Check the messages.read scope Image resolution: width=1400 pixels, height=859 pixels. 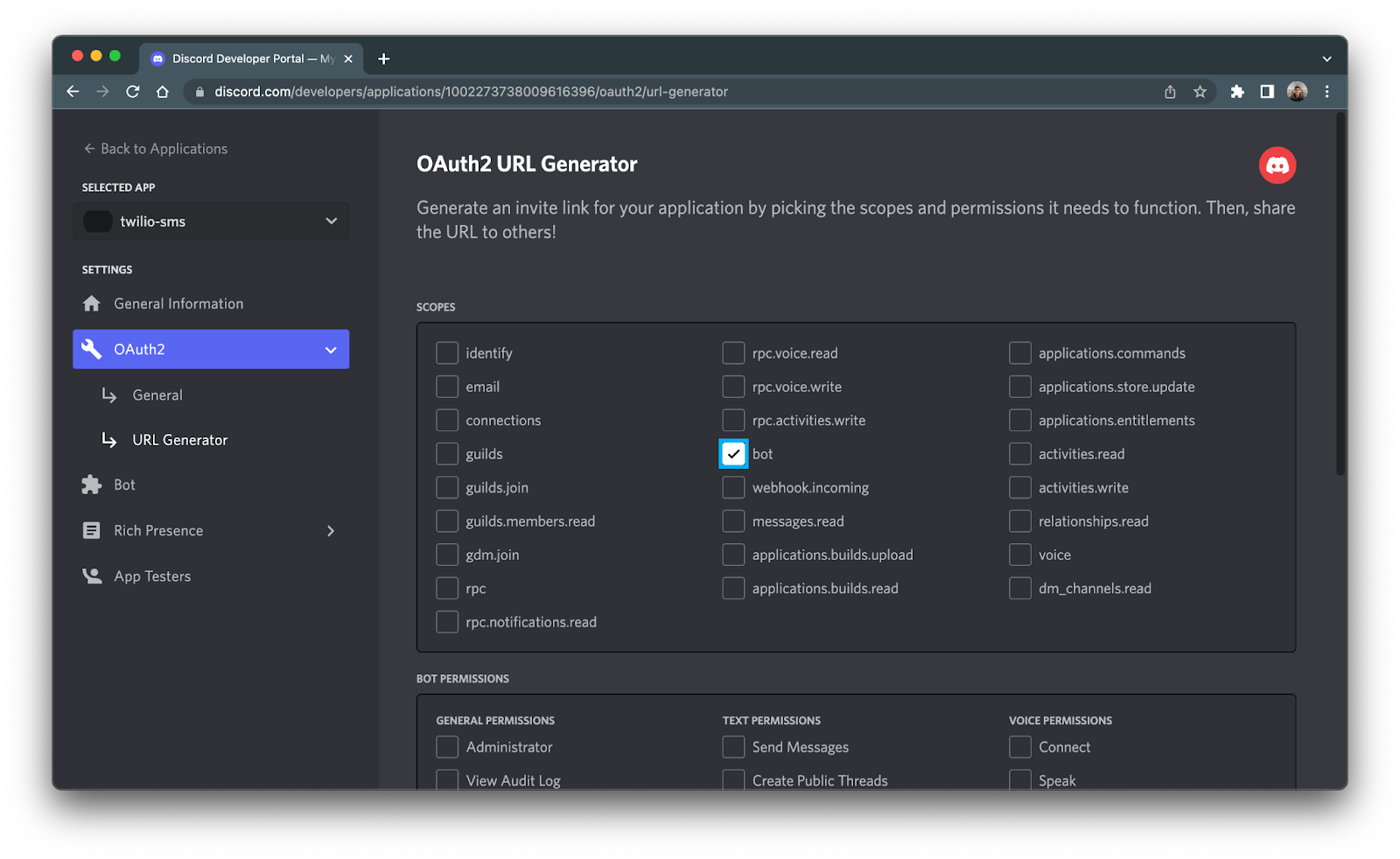pyautogui.click(x=733, y=521)
